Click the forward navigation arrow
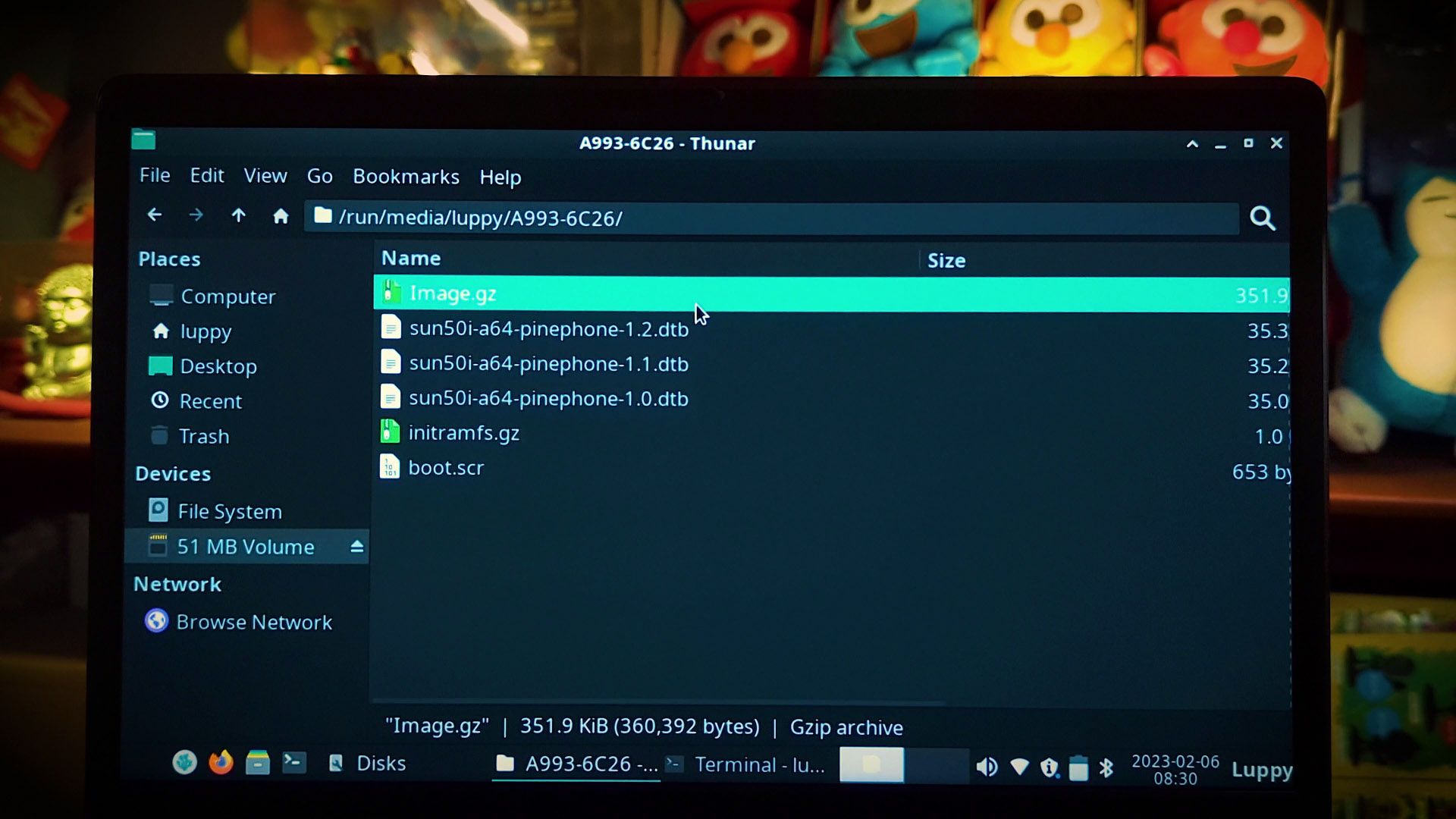The width and height of the screenshot is (1456, 819). tap(195, 216)
